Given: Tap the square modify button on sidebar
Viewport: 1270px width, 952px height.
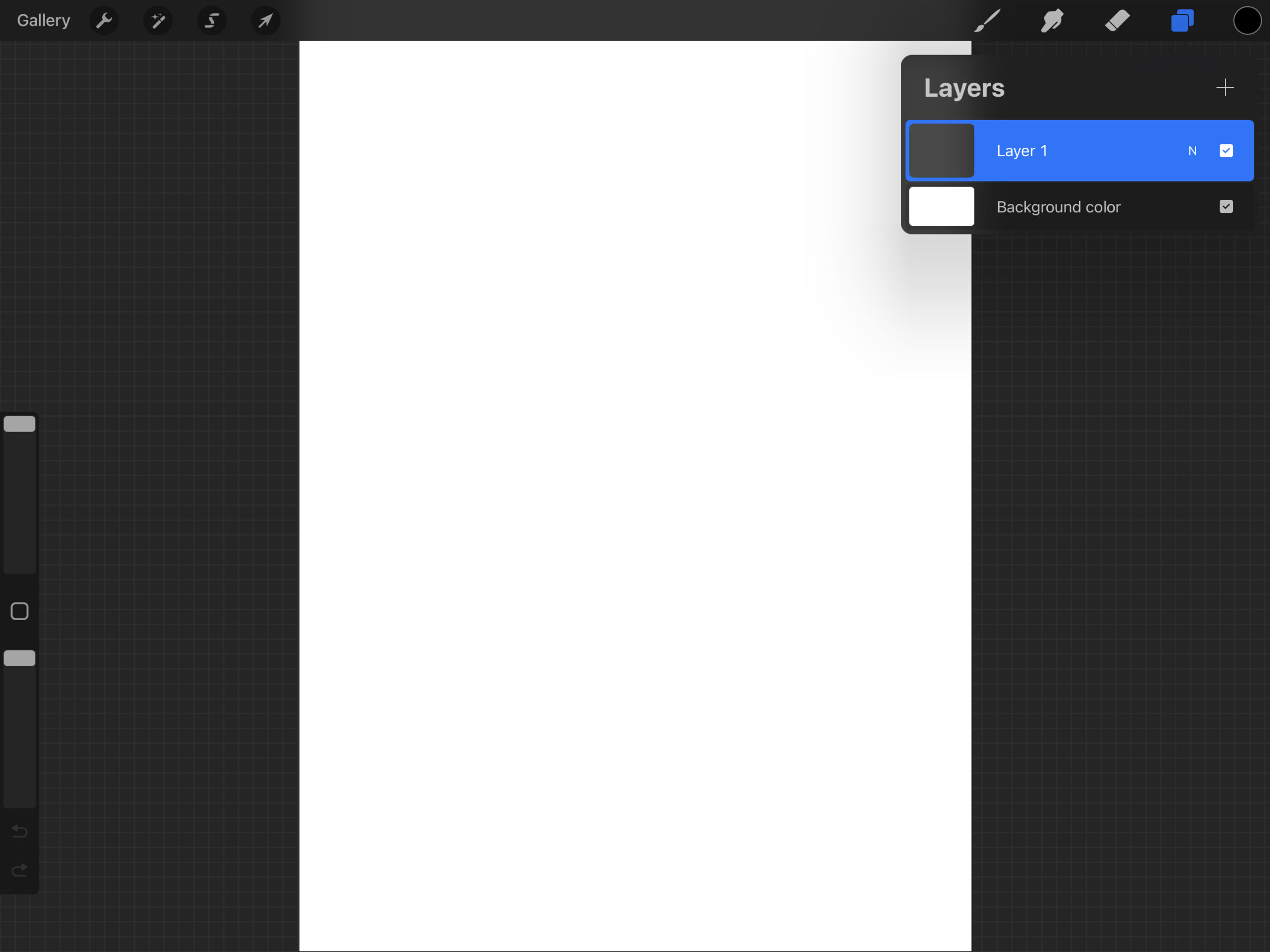Looking at the screenshot, I should (x=19, y=611).
